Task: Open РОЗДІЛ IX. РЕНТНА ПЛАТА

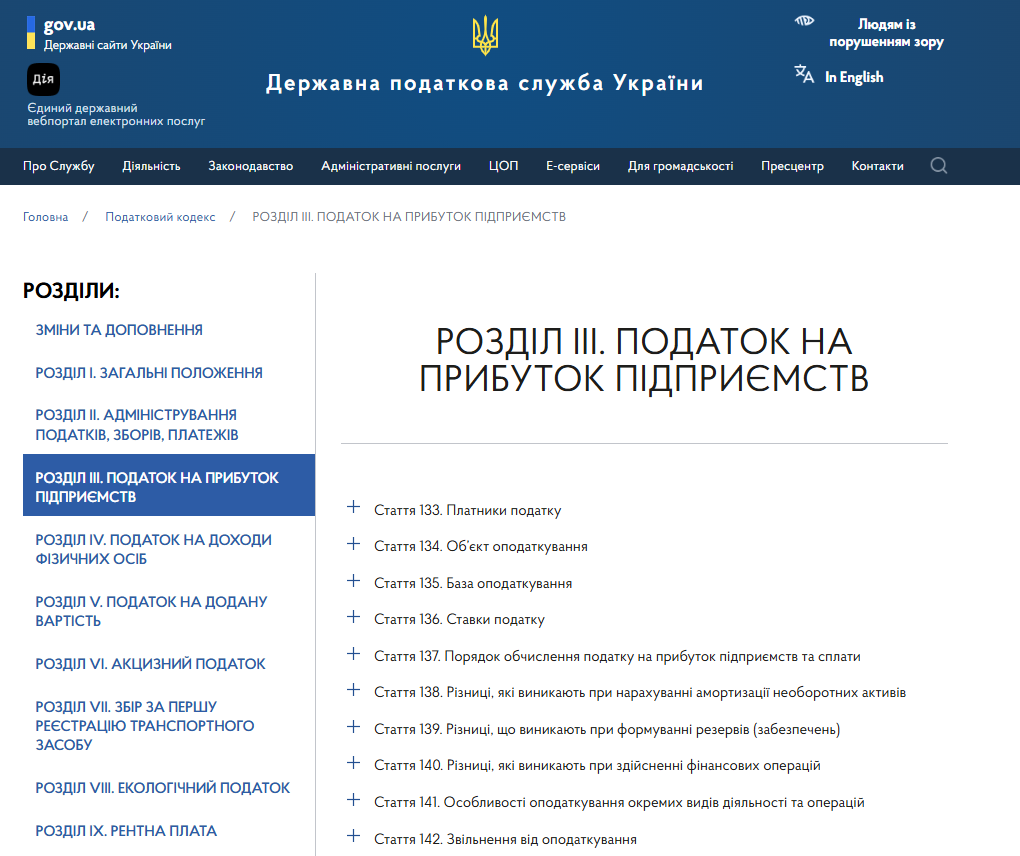Action: point(126,831)
